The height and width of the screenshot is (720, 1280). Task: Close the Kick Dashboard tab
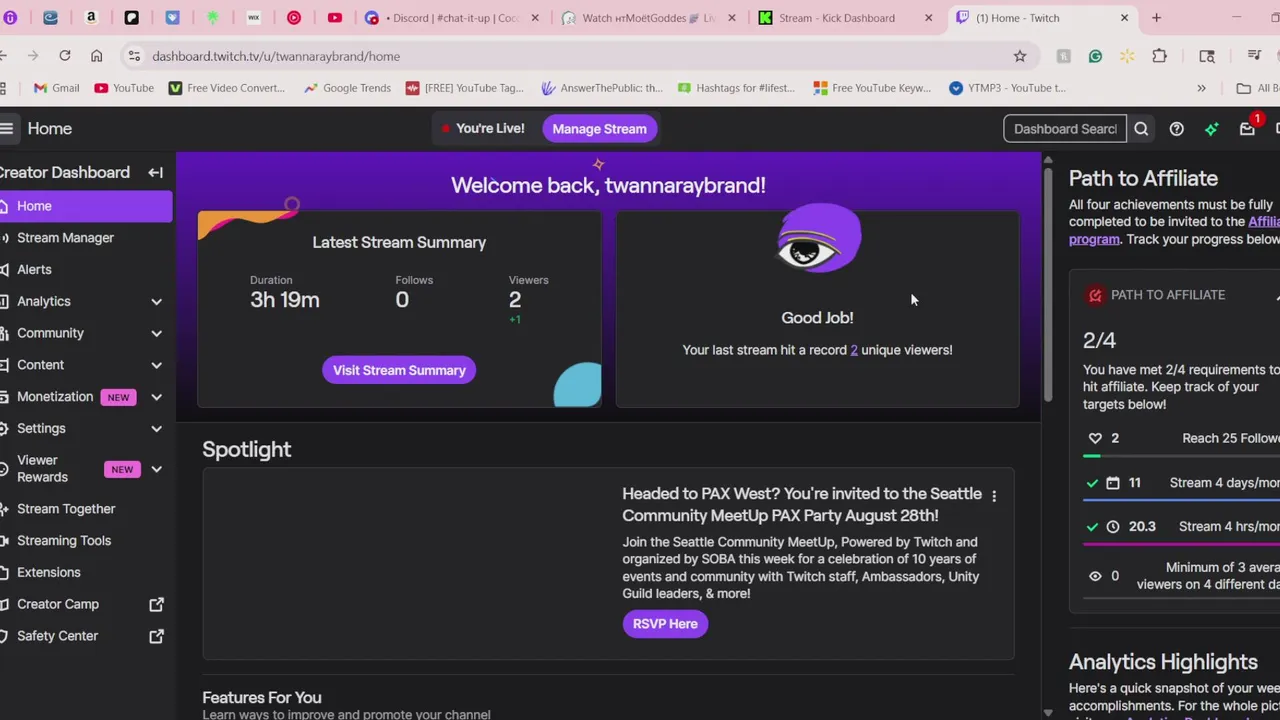click(928, 18)
